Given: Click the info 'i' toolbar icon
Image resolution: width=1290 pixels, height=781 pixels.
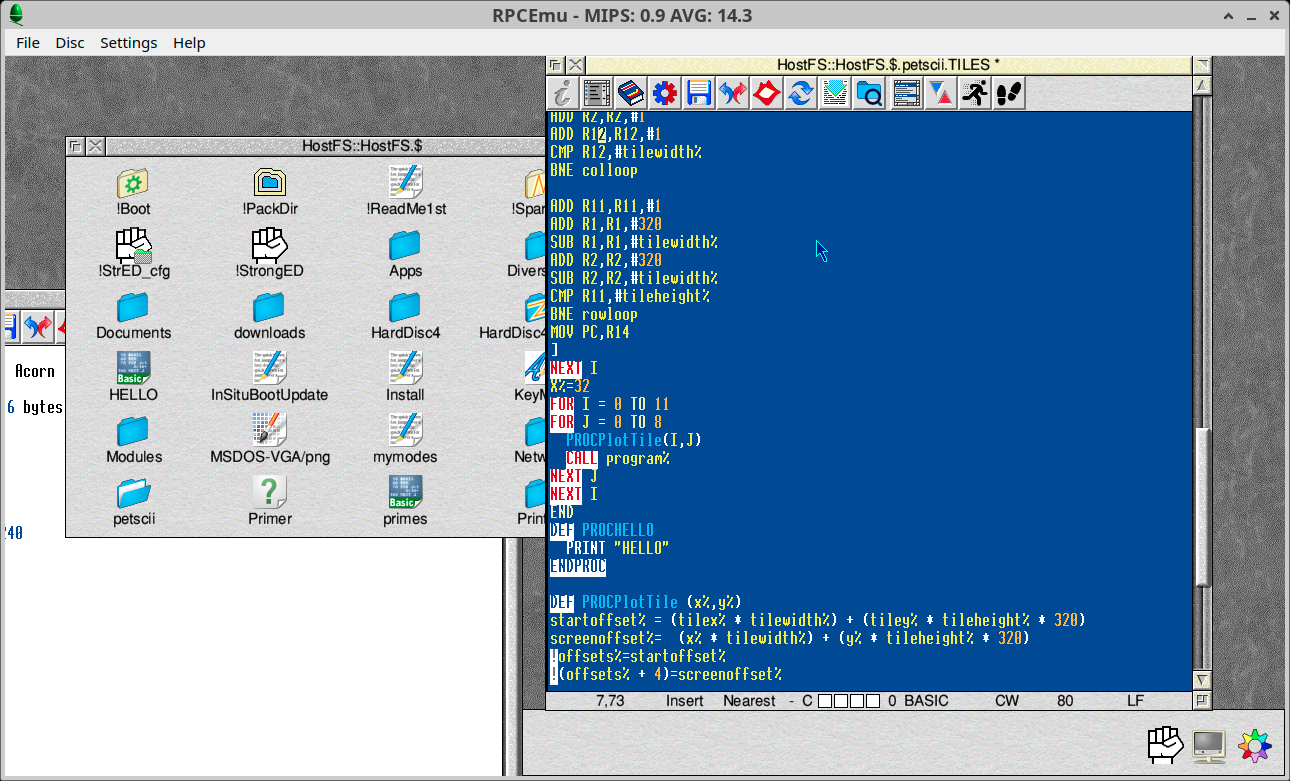Looking at the screenshot, I should tap(563, 93).
